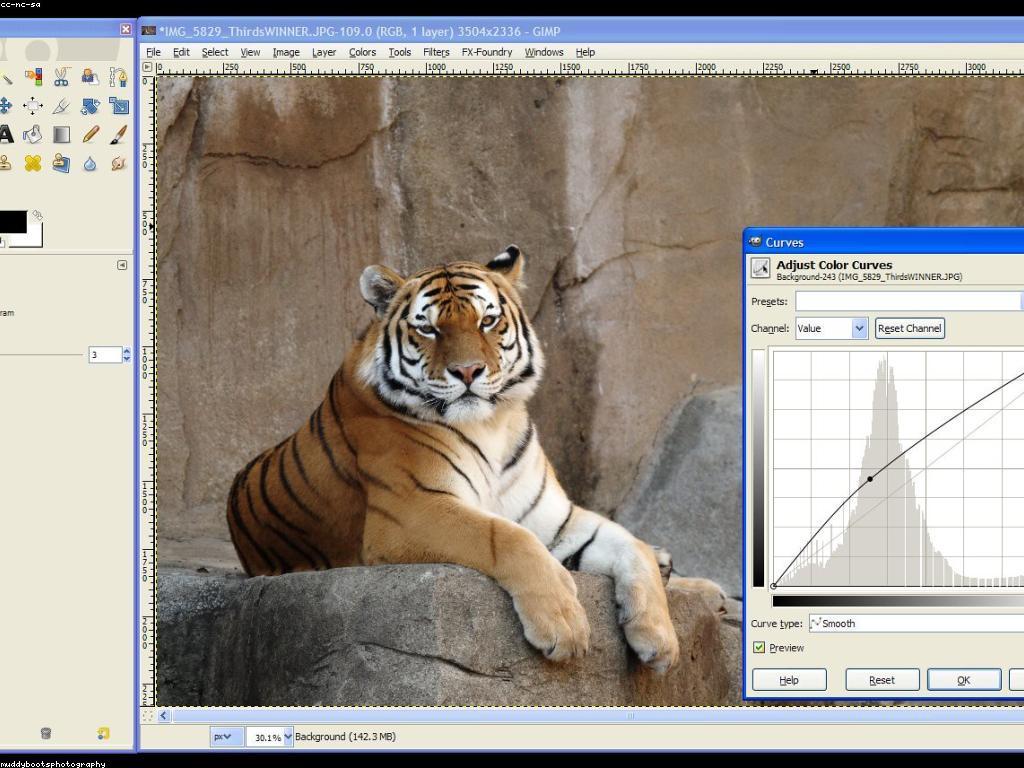Activate the Paintbrush tool
The width and height of the screenshot is (1024, 768).
pyautogui.click(x=118, y=134)
